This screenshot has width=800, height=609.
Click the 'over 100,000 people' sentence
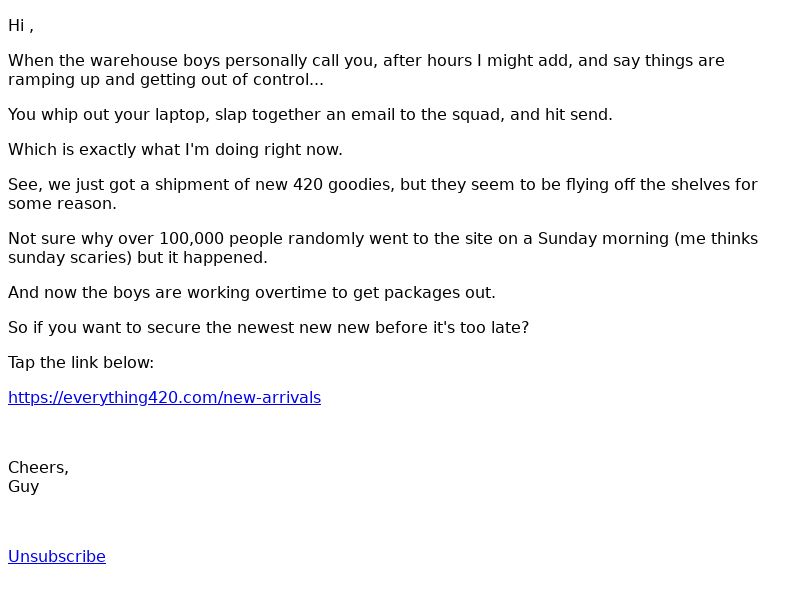click(383, 238)
